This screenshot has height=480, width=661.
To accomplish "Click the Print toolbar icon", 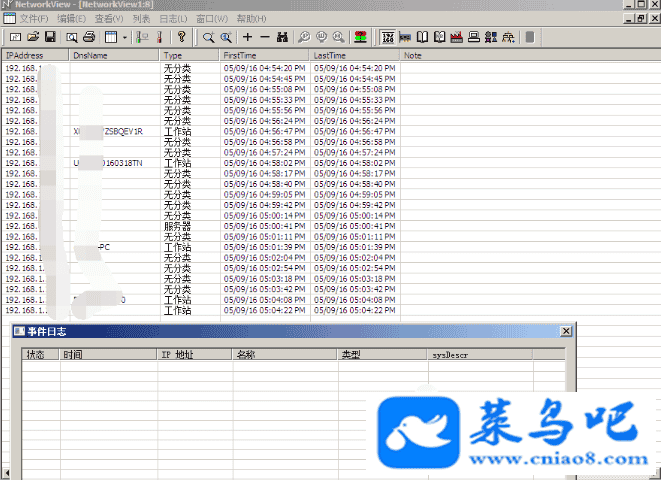I will point(89,37).
